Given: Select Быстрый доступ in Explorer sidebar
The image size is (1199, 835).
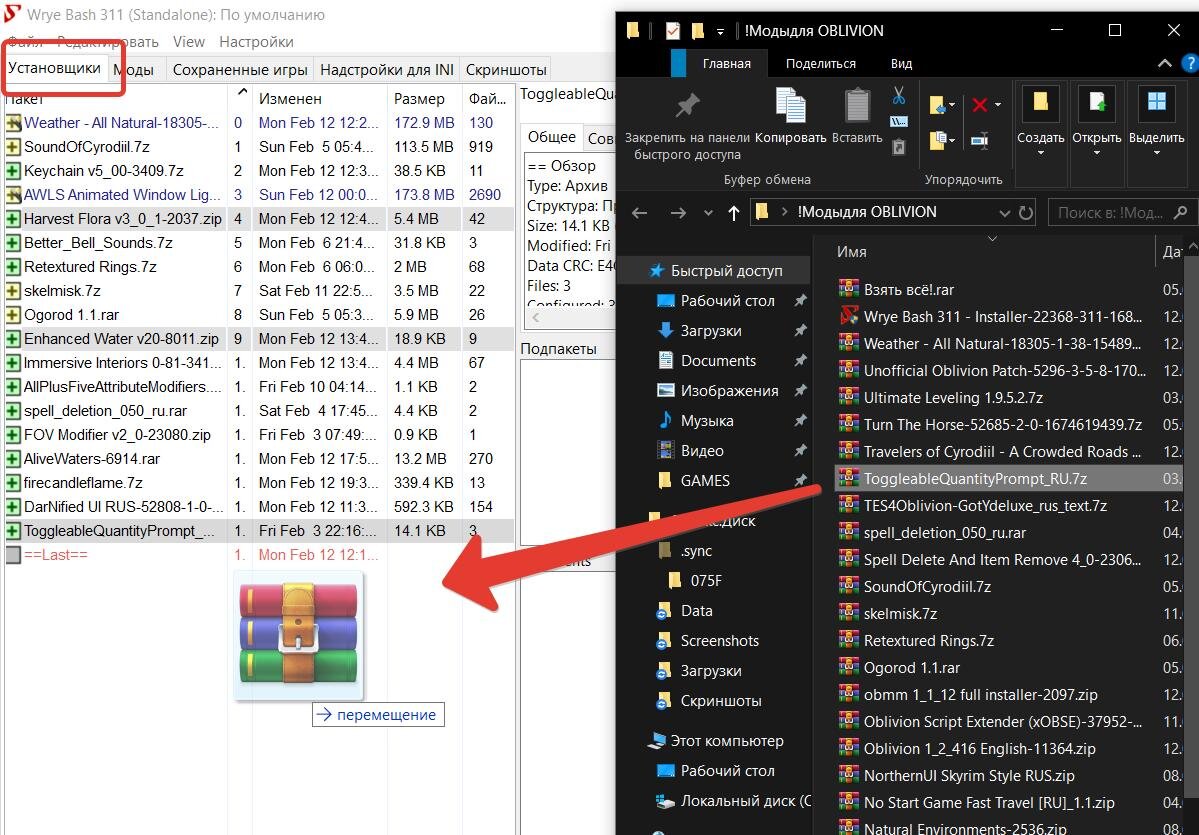Looking at the screenshot, I should point(716,271).
